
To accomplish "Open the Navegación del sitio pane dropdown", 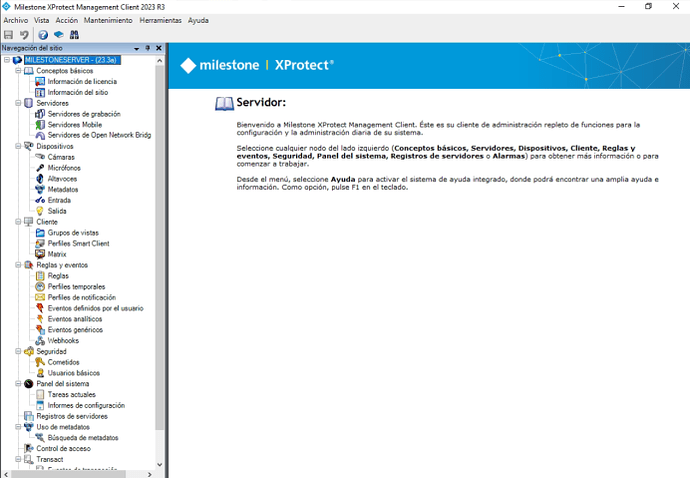I will (136, 48).
